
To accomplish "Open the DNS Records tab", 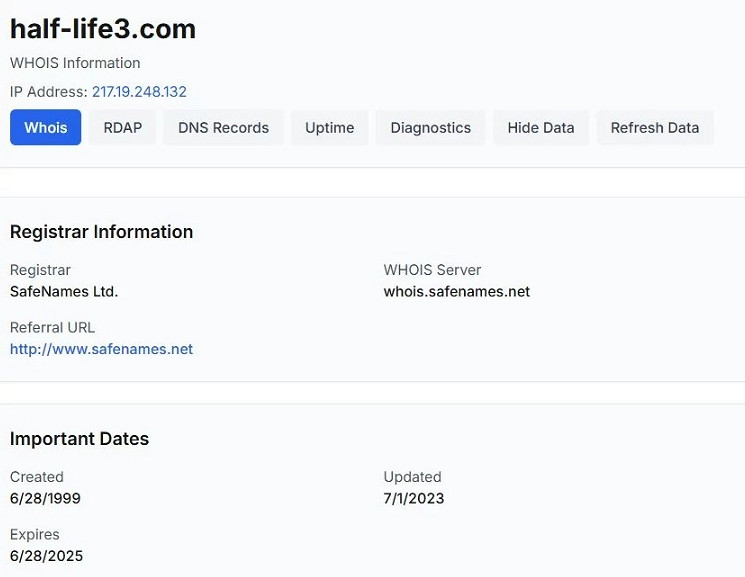I will [223, 128].
